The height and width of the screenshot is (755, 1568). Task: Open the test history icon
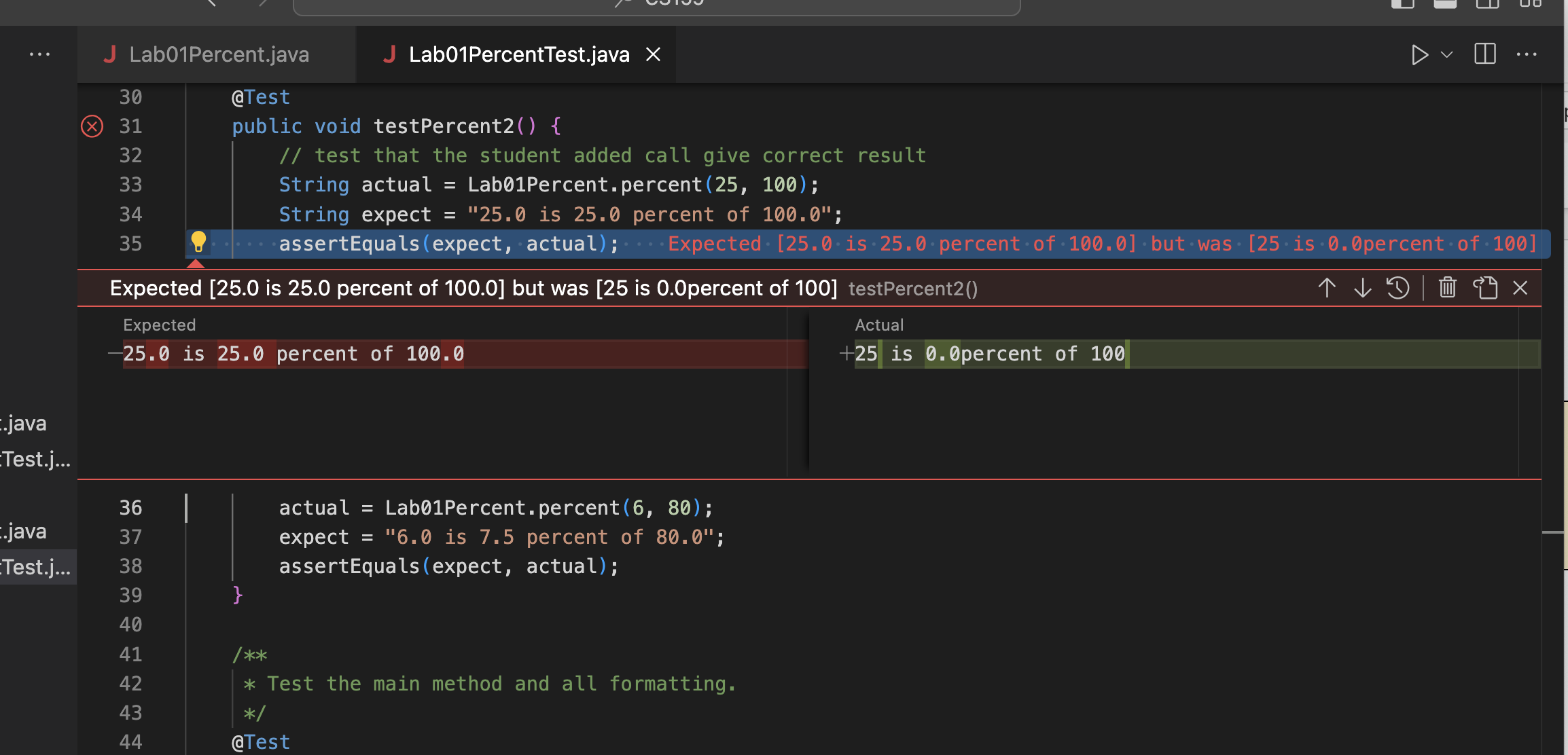(1398, 288)
